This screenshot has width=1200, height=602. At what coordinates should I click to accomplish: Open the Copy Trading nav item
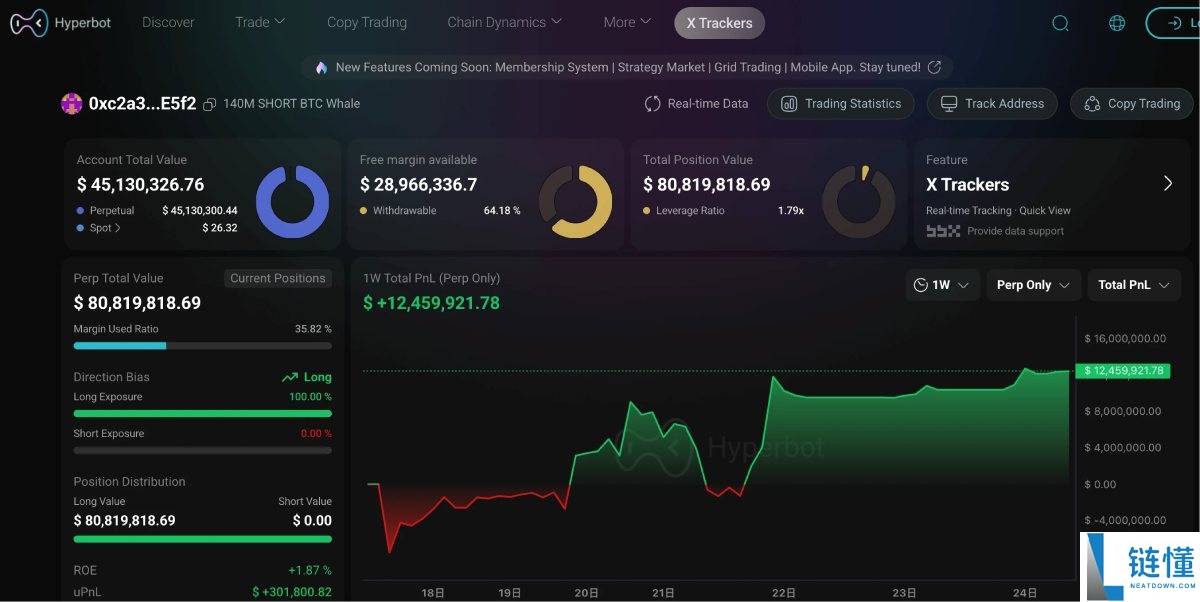(367, 22)
